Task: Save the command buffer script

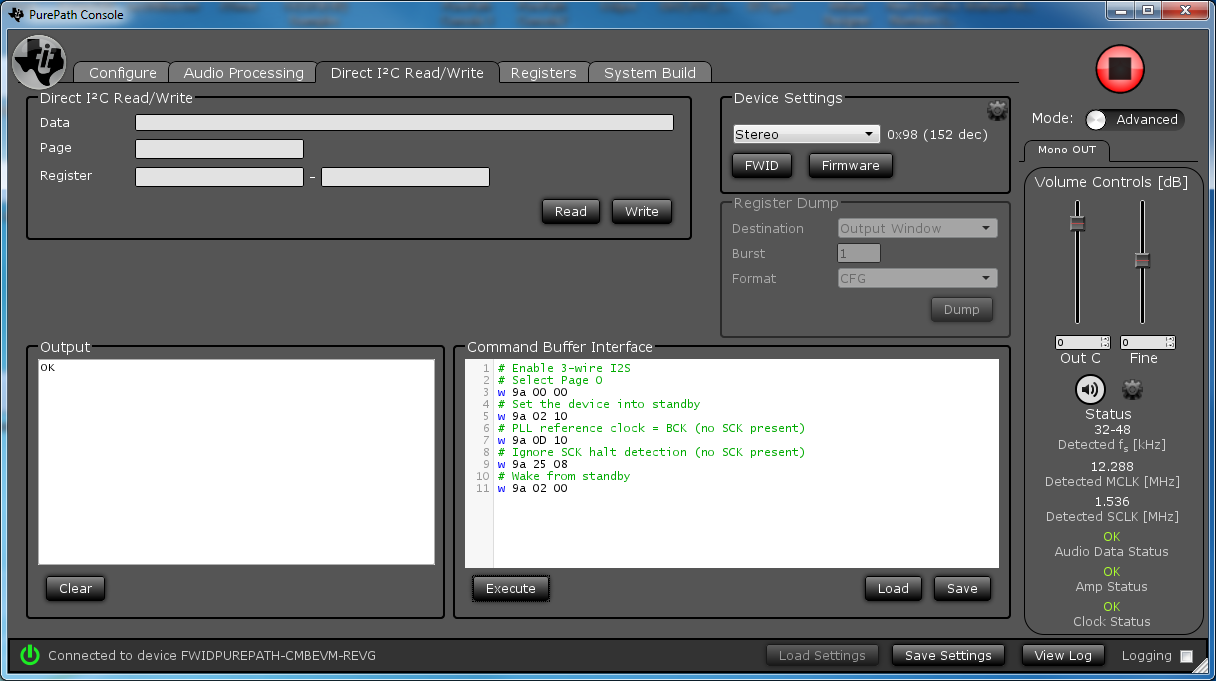Action: [x=962, y=588]
